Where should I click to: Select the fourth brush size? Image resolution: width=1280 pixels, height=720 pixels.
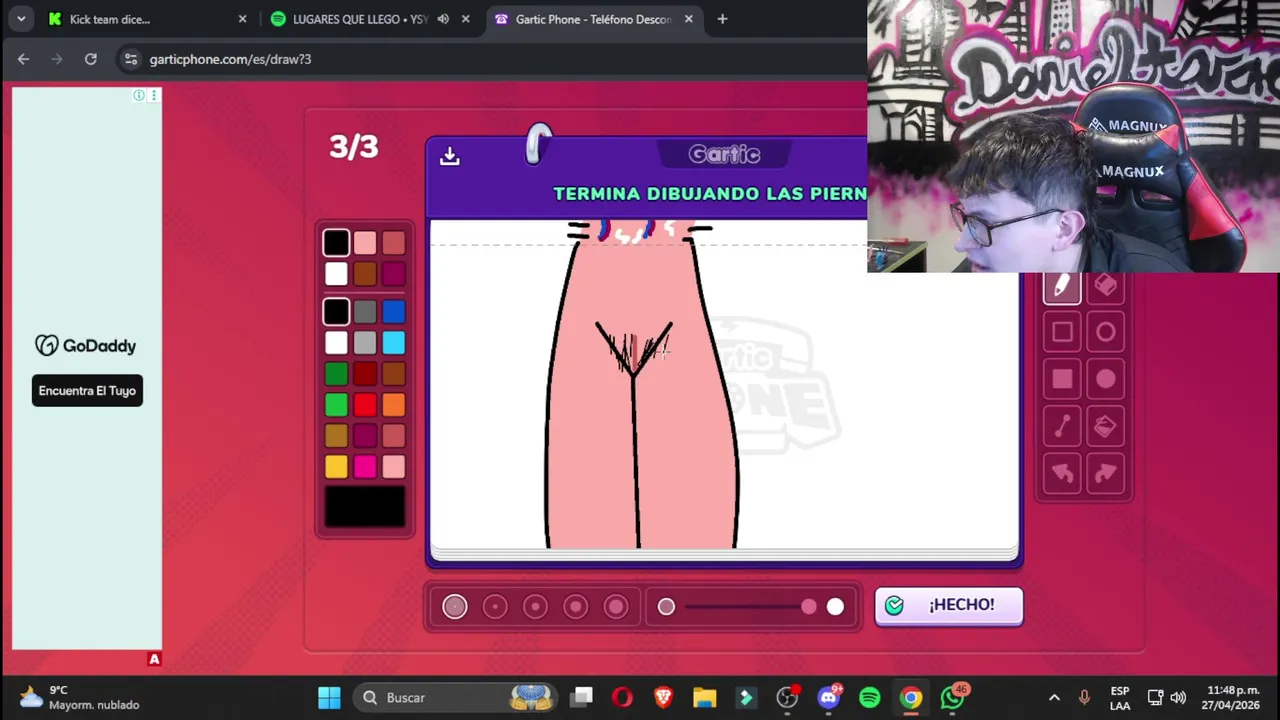coord(575,606)
